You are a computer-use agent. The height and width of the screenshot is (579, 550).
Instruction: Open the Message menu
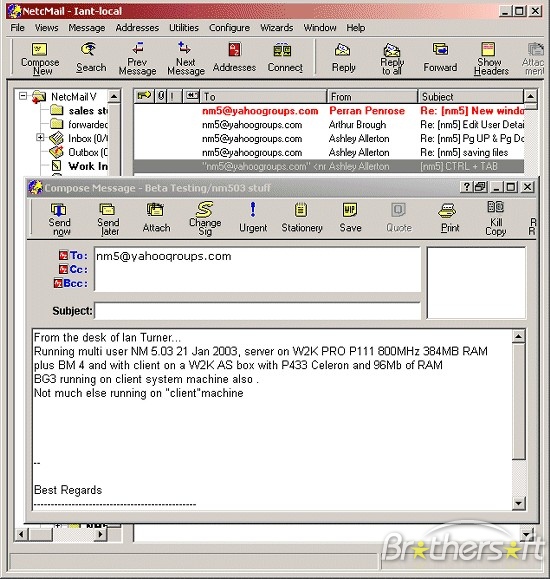(87, 28)
